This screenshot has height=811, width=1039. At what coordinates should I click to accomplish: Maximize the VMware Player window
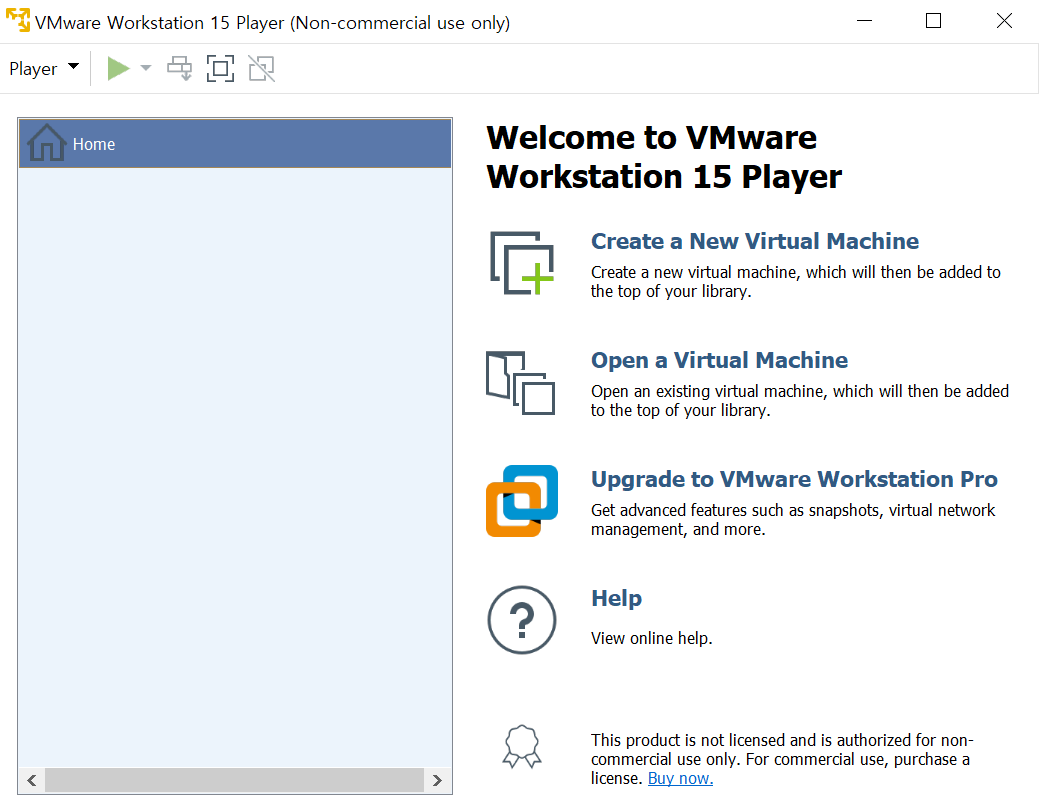point(933,21)
